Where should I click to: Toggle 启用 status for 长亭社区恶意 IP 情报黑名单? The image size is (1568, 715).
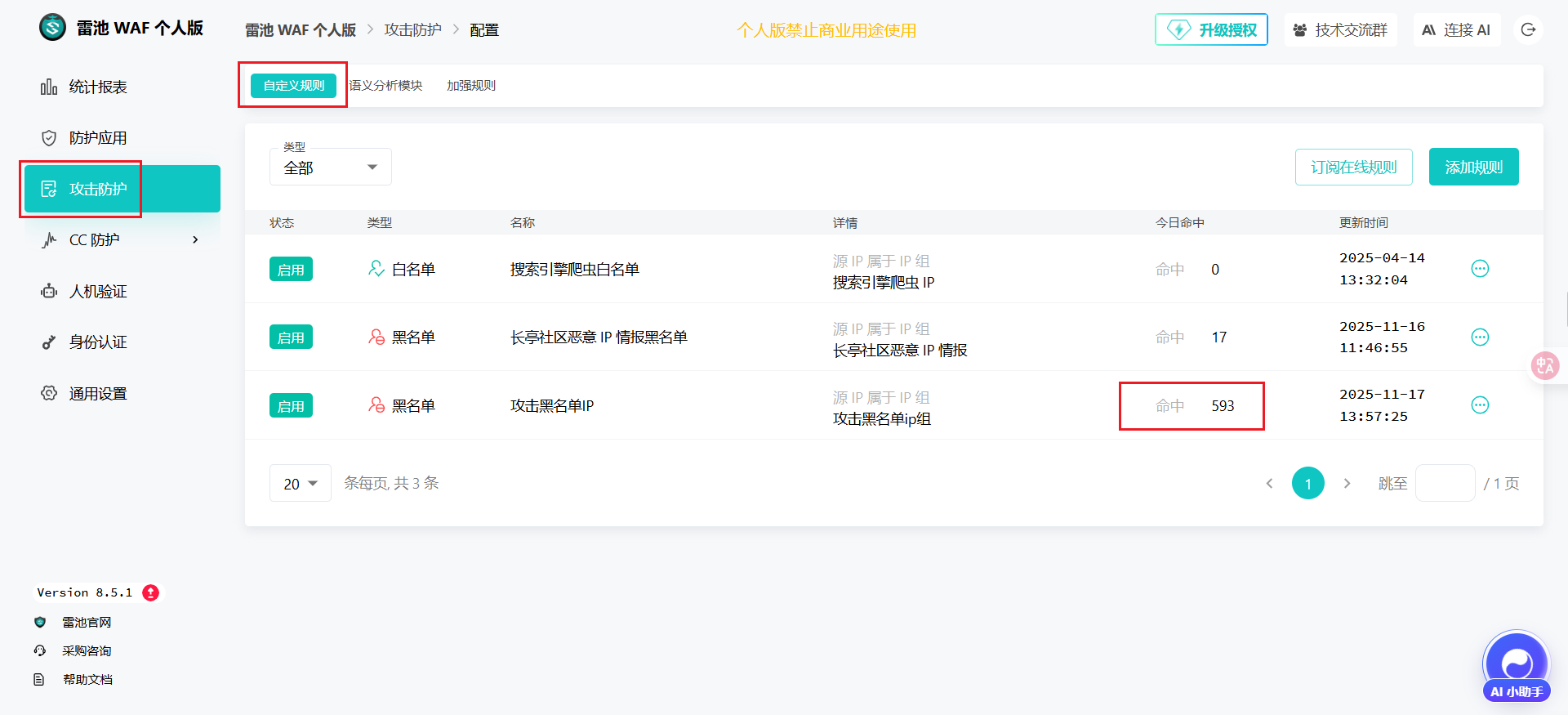coord(291,337)
